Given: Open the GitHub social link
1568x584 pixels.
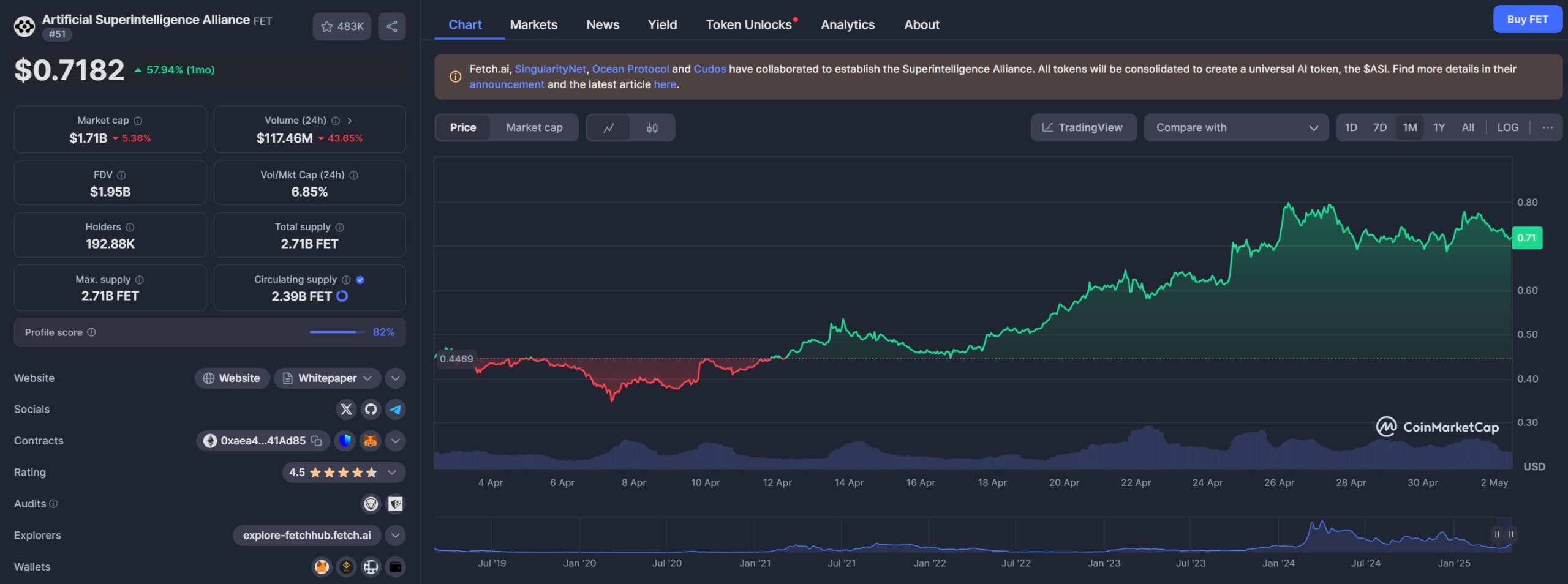Looking at the screenshot, I should click(x=371, y=410).
